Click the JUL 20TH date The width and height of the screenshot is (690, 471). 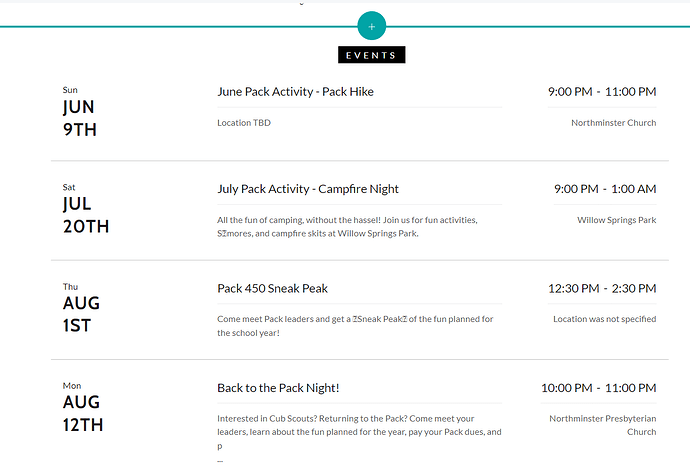pos(86,215)
